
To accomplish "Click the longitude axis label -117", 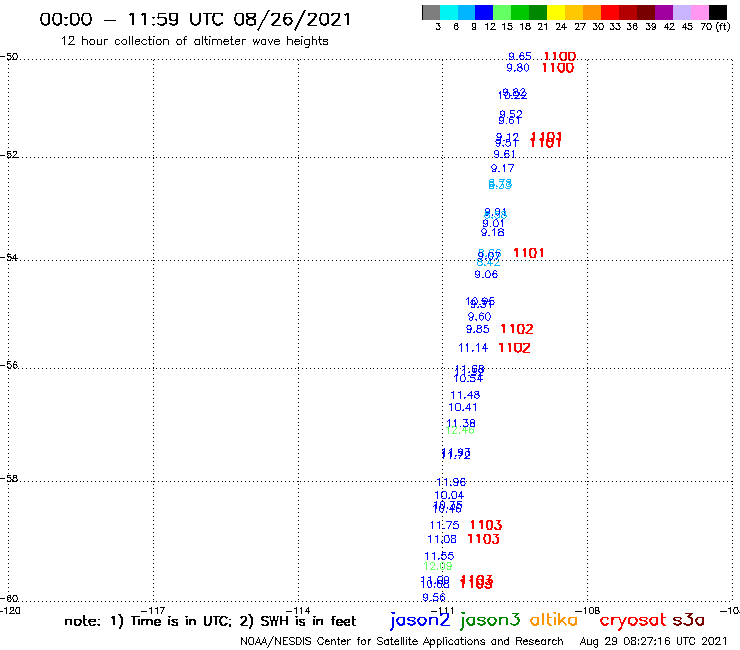I will (153, 611).
